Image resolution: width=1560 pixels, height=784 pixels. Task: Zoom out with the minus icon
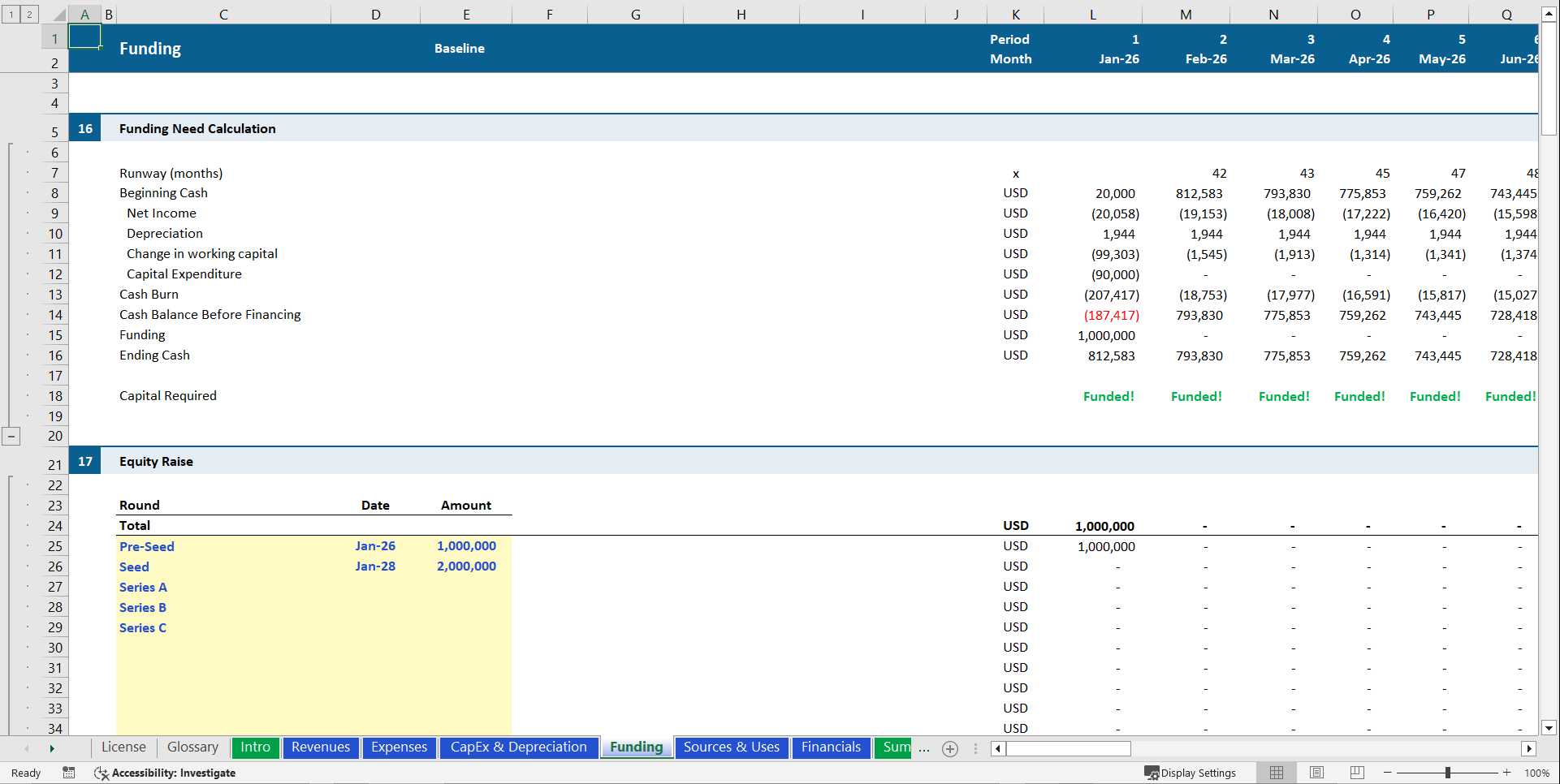point(1389,773)
